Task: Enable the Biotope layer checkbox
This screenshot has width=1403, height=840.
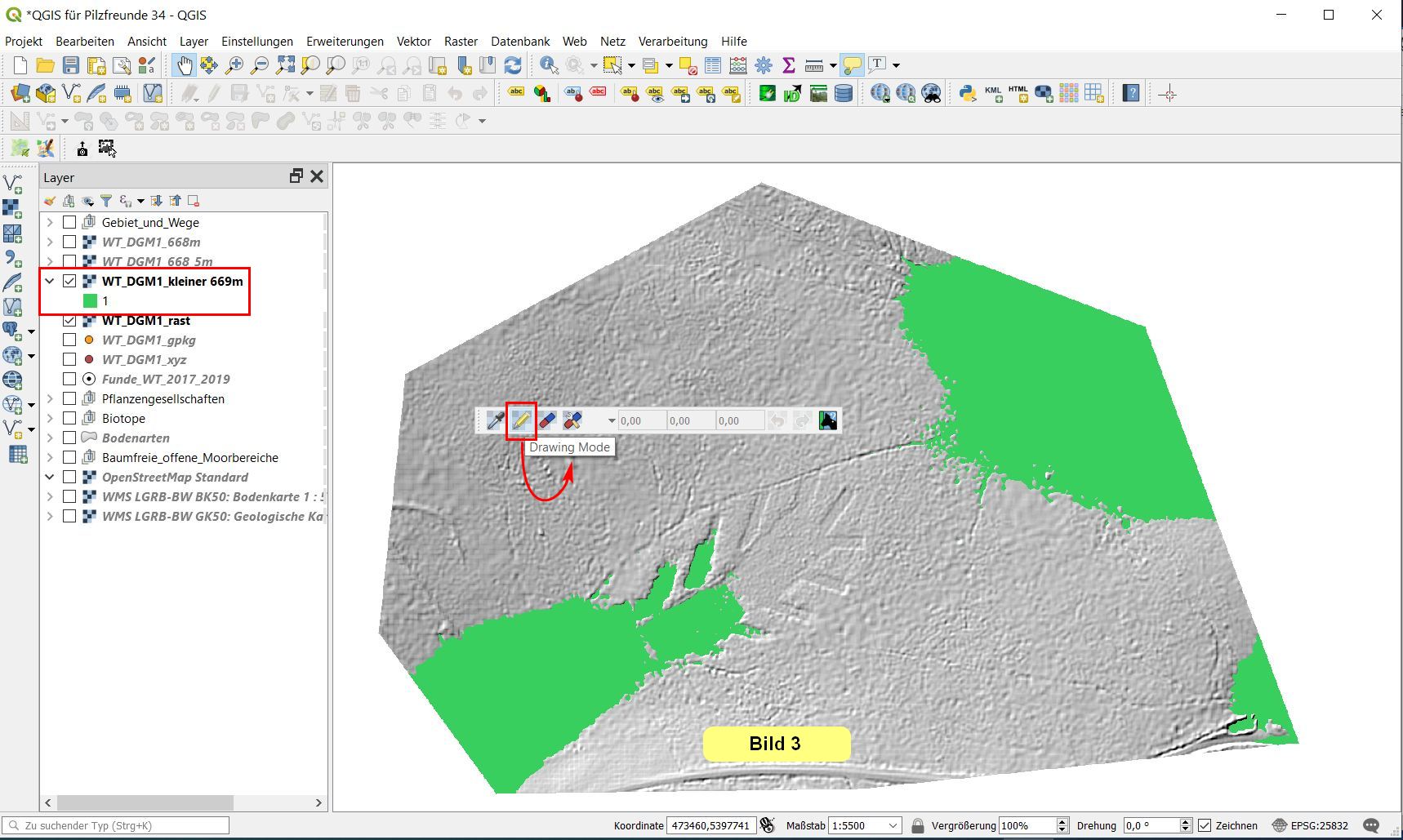Action: [x=69, y=418]
